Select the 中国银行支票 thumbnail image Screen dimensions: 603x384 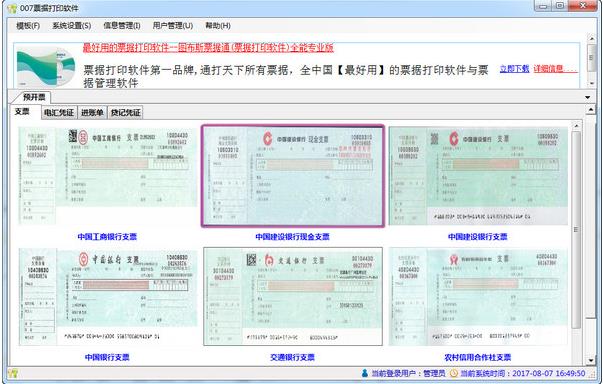tap(108, 297)
